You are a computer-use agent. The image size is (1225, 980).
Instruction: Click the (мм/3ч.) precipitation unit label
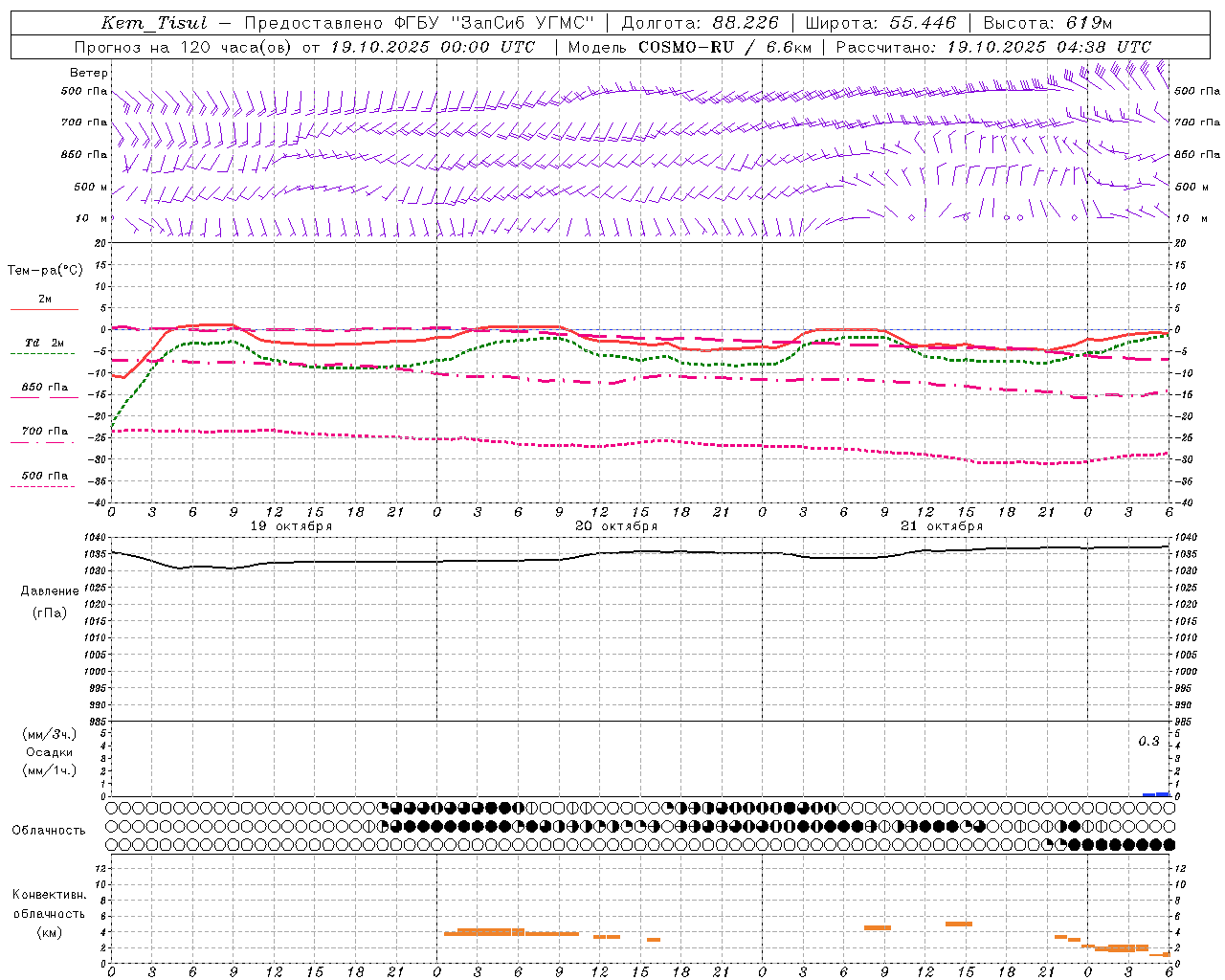tap(50, 734)
